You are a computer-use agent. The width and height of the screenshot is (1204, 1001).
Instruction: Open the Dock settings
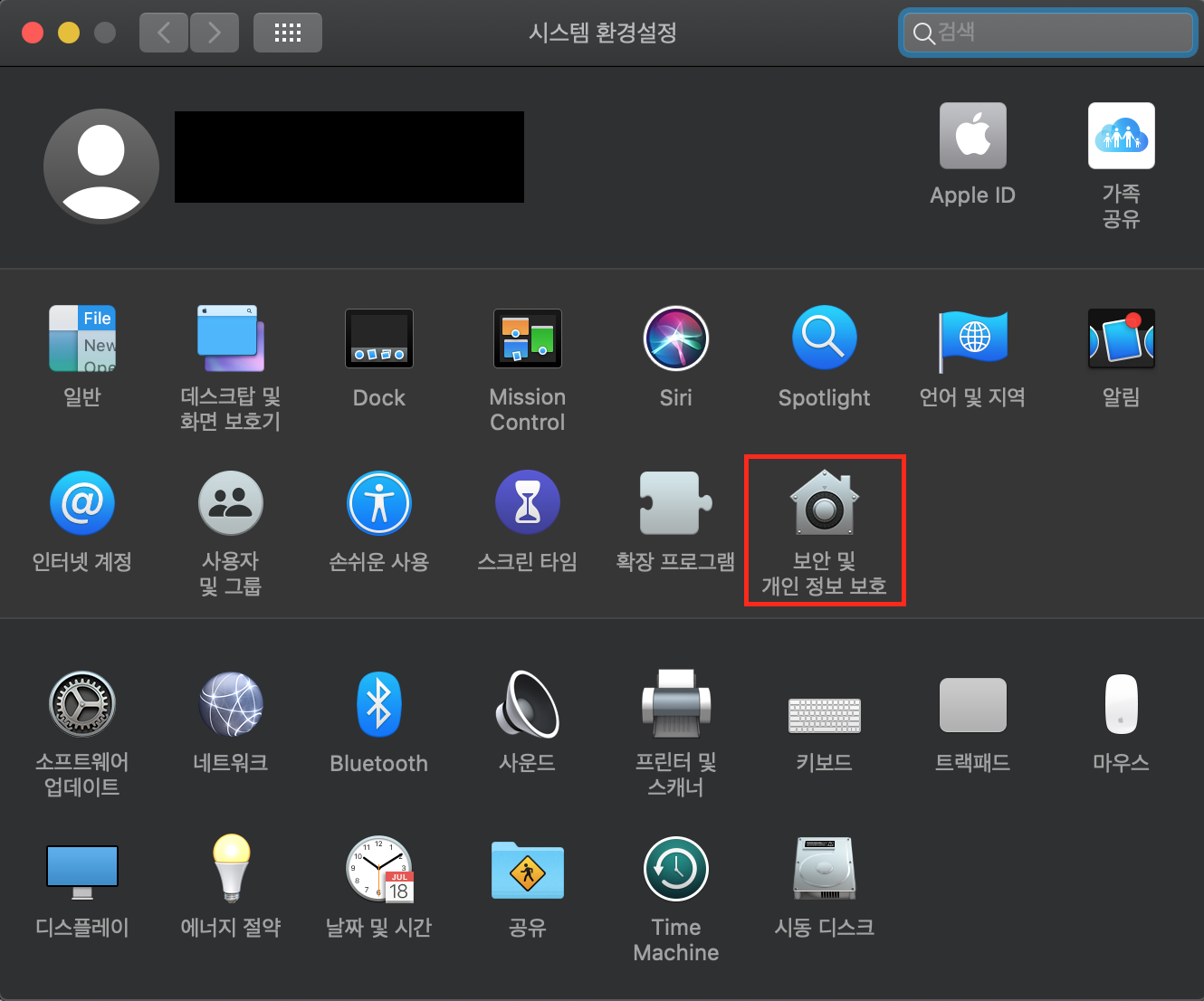[x=378, y=339]
